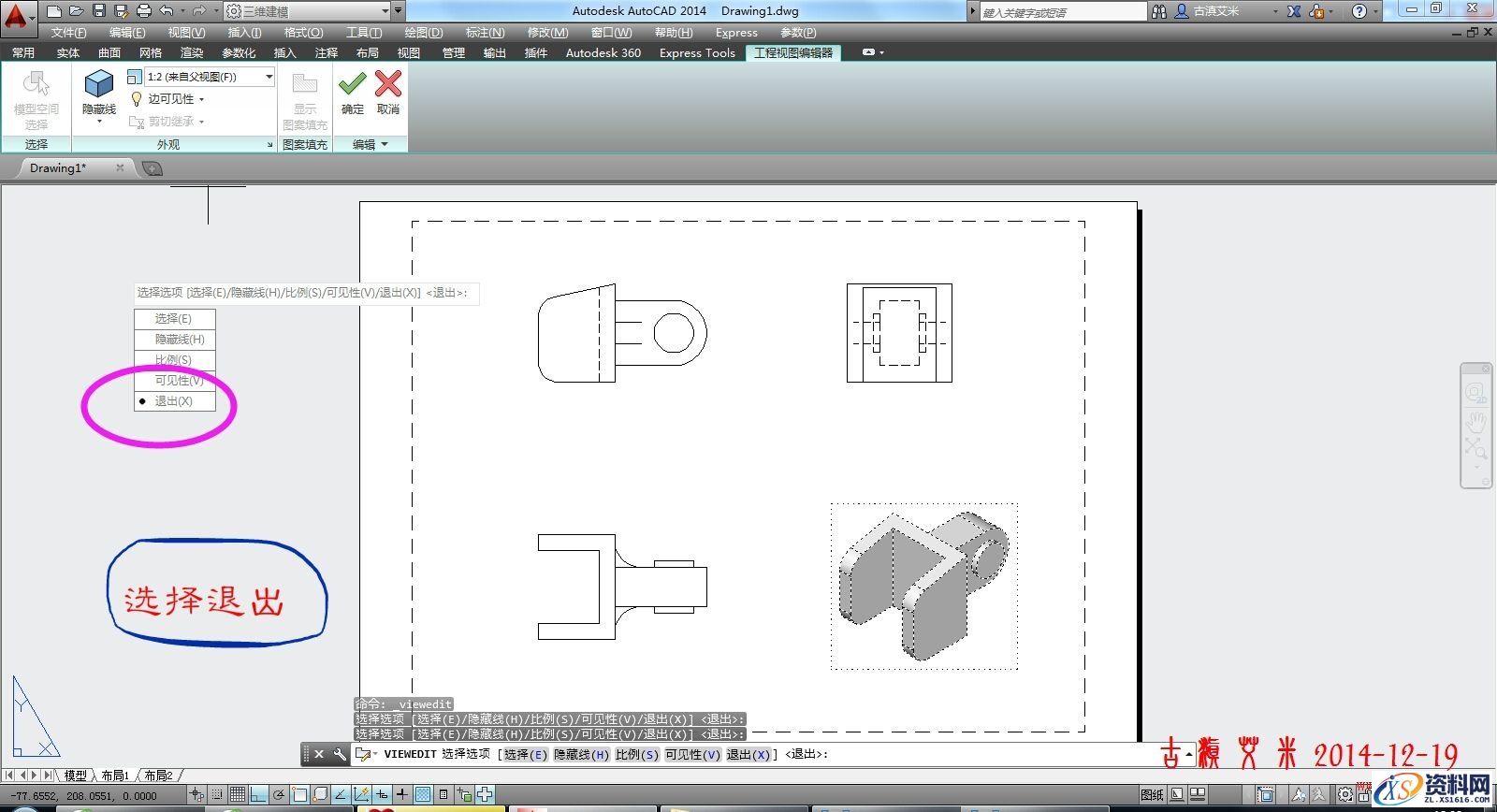Click the Print icon in quick access toolbar

(143, 11)
